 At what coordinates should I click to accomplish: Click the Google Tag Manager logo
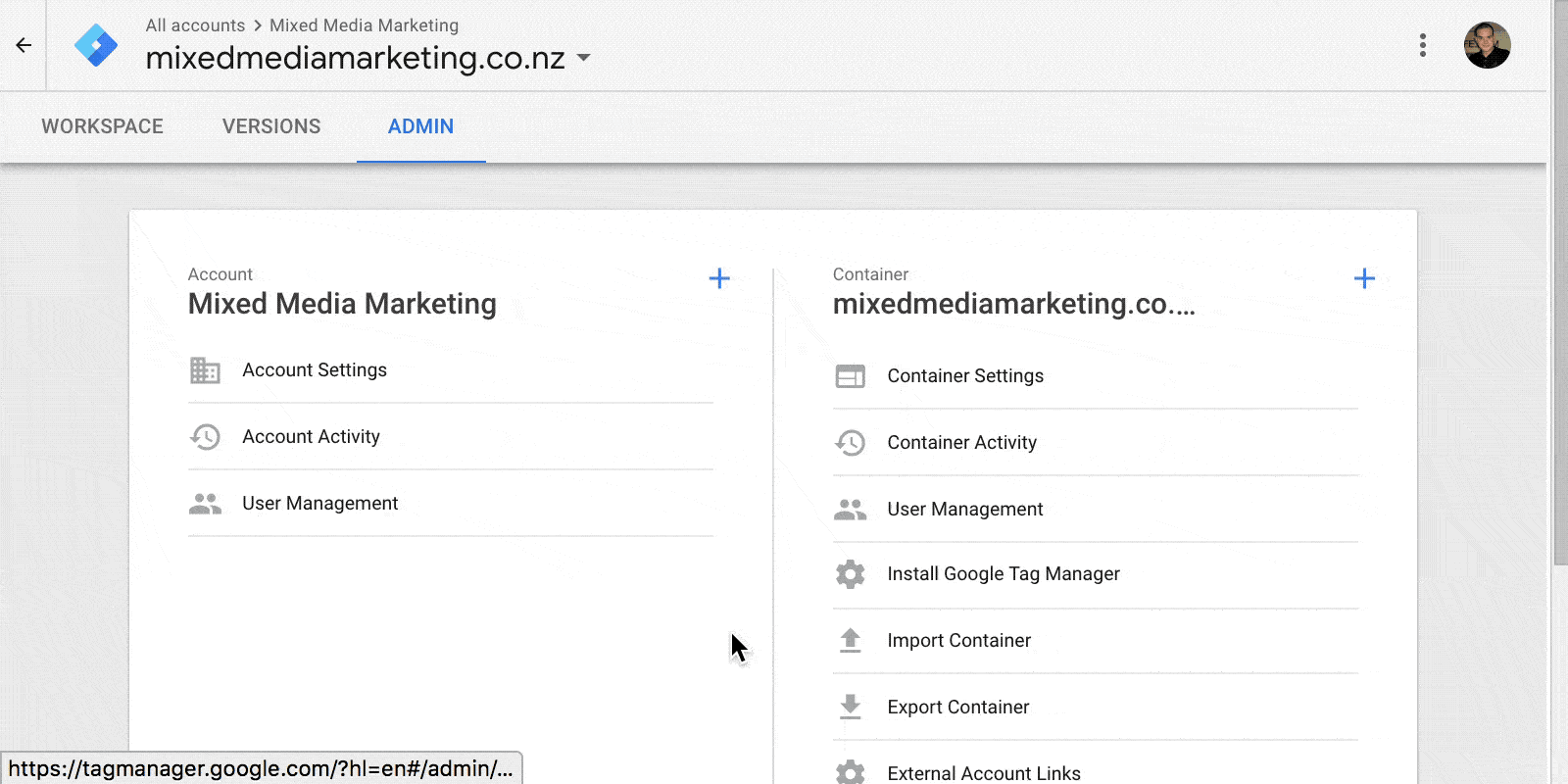pyautogui.click(x=96, y=45)
